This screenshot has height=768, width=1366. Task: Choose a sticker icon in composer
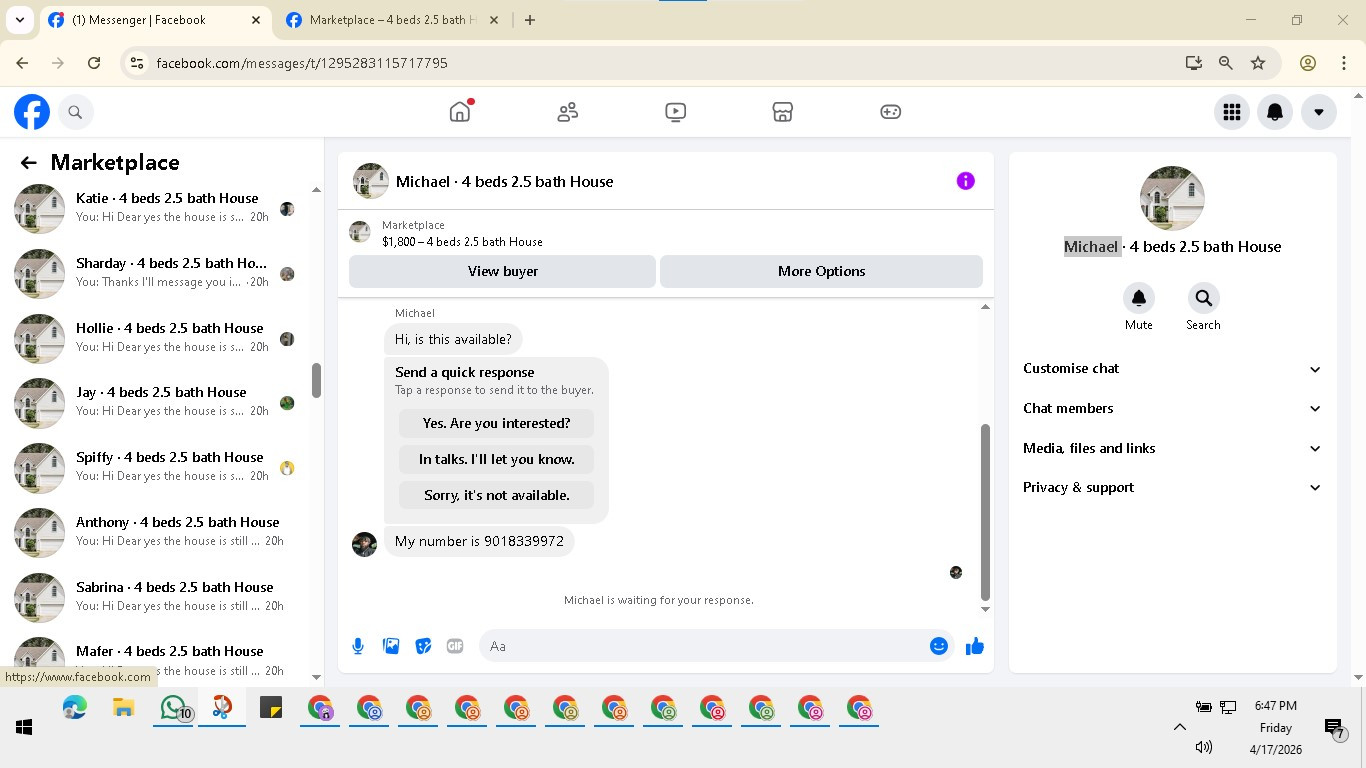(x=423, y=646)
